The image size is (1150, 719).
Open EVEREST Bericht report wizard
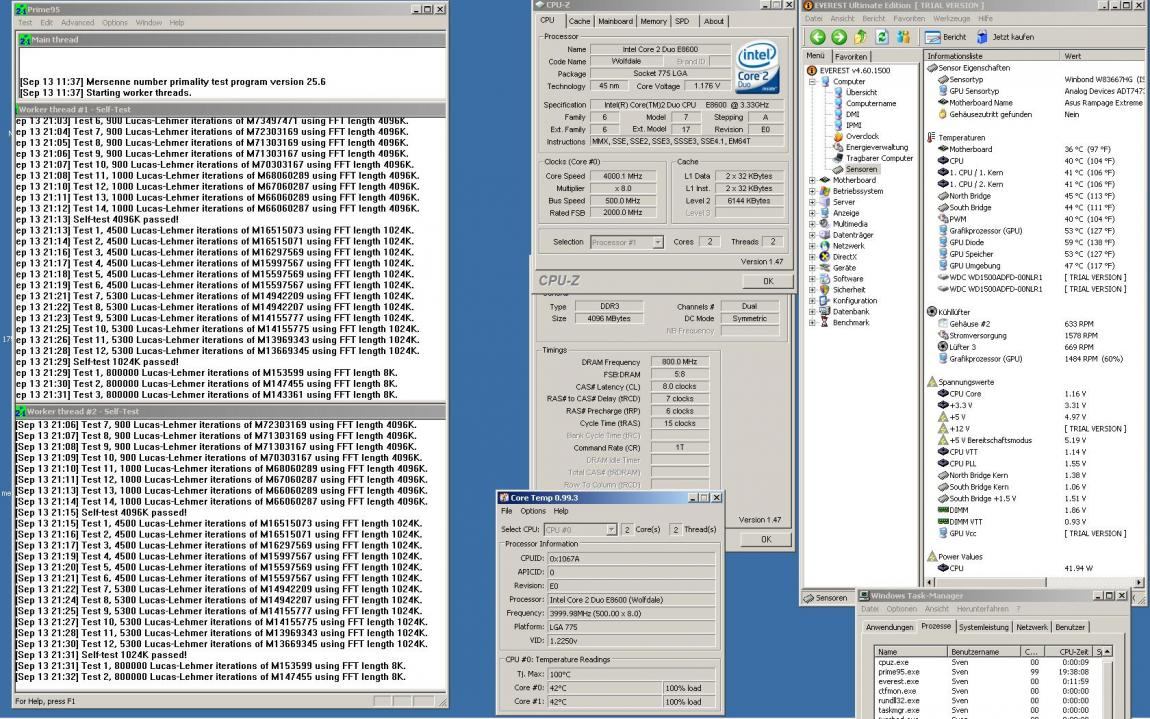tap(945, 37)
